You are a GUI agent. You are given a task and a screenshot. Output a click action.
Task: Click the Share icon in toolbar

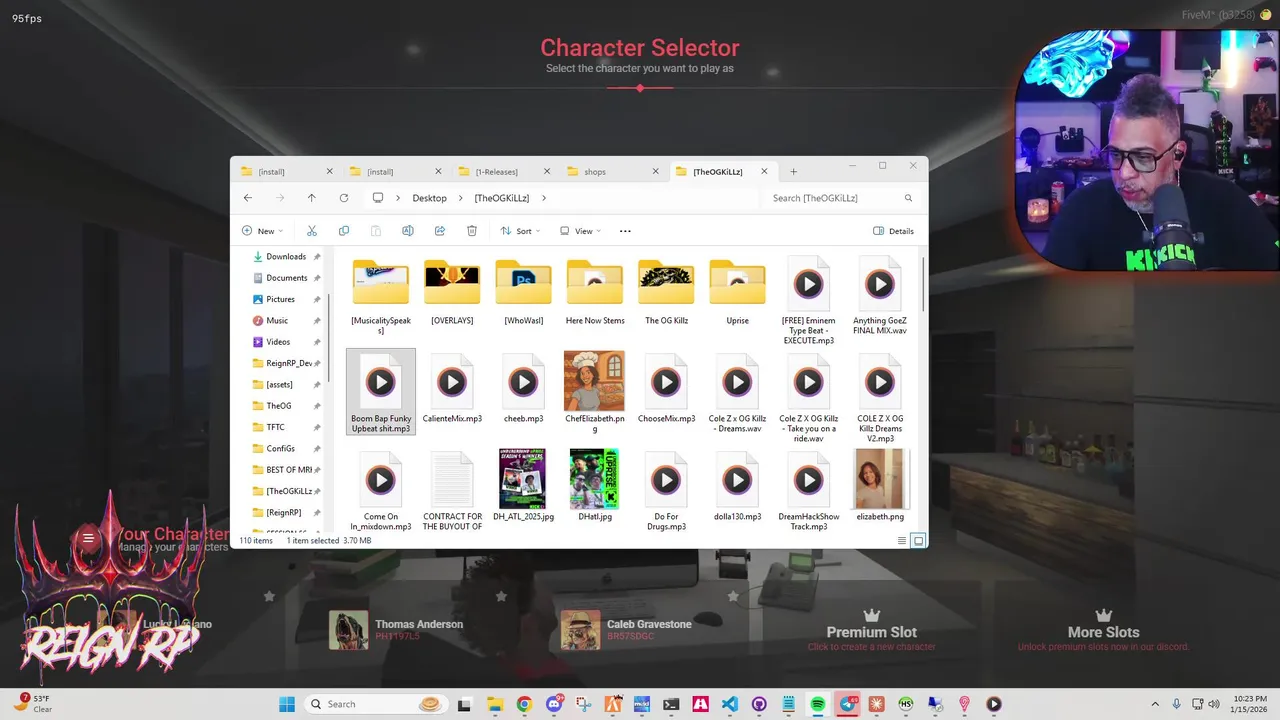(x=440, y=231)
